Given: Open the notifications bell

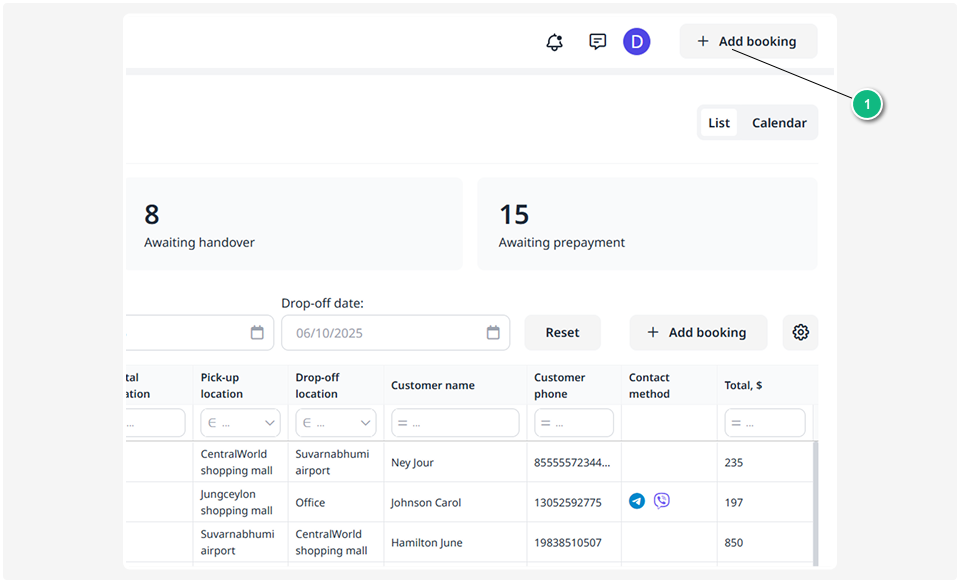Looking at the screenshot, I should click(554, 42).
